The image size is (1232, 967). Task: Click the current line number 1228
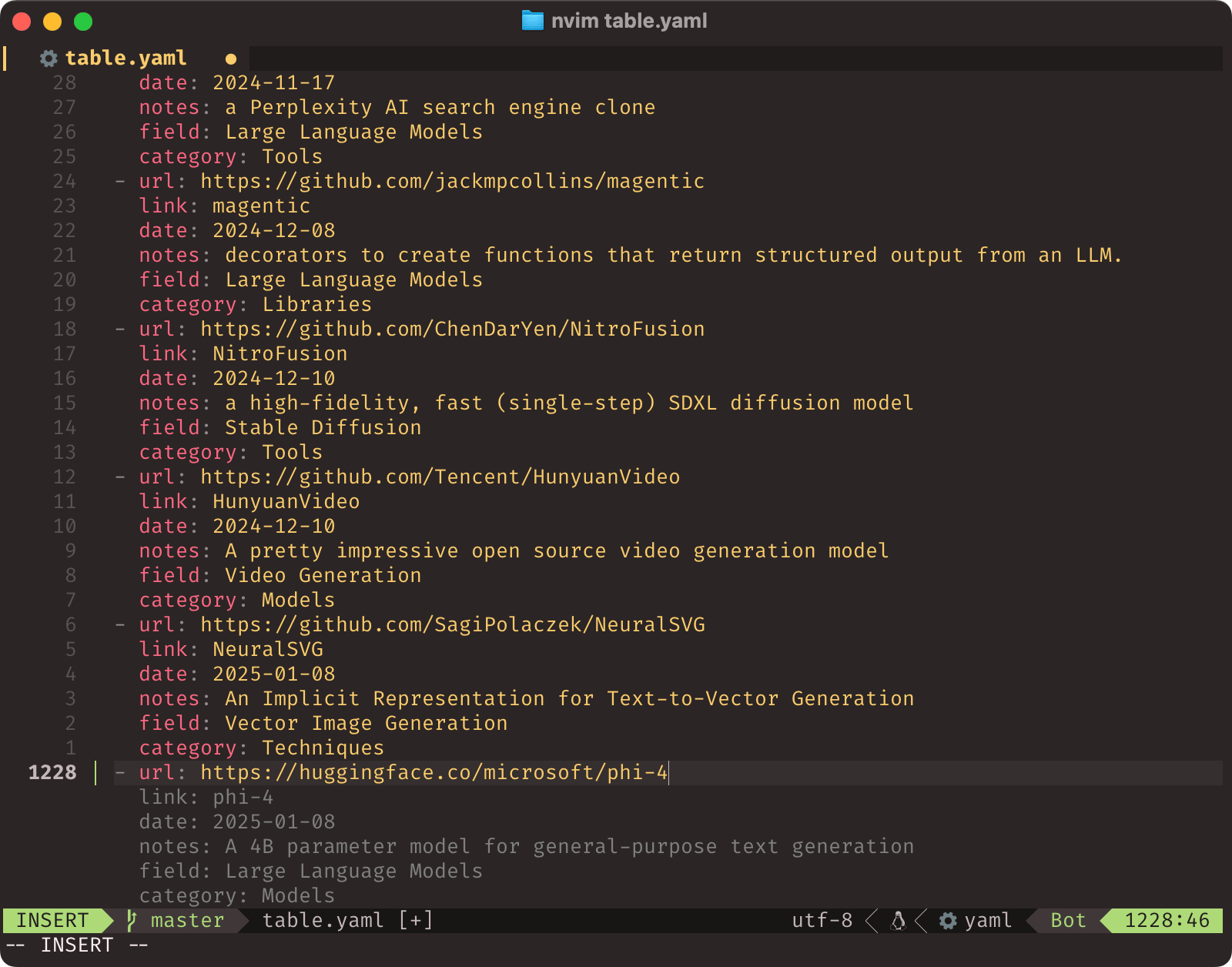coord(52,772)
